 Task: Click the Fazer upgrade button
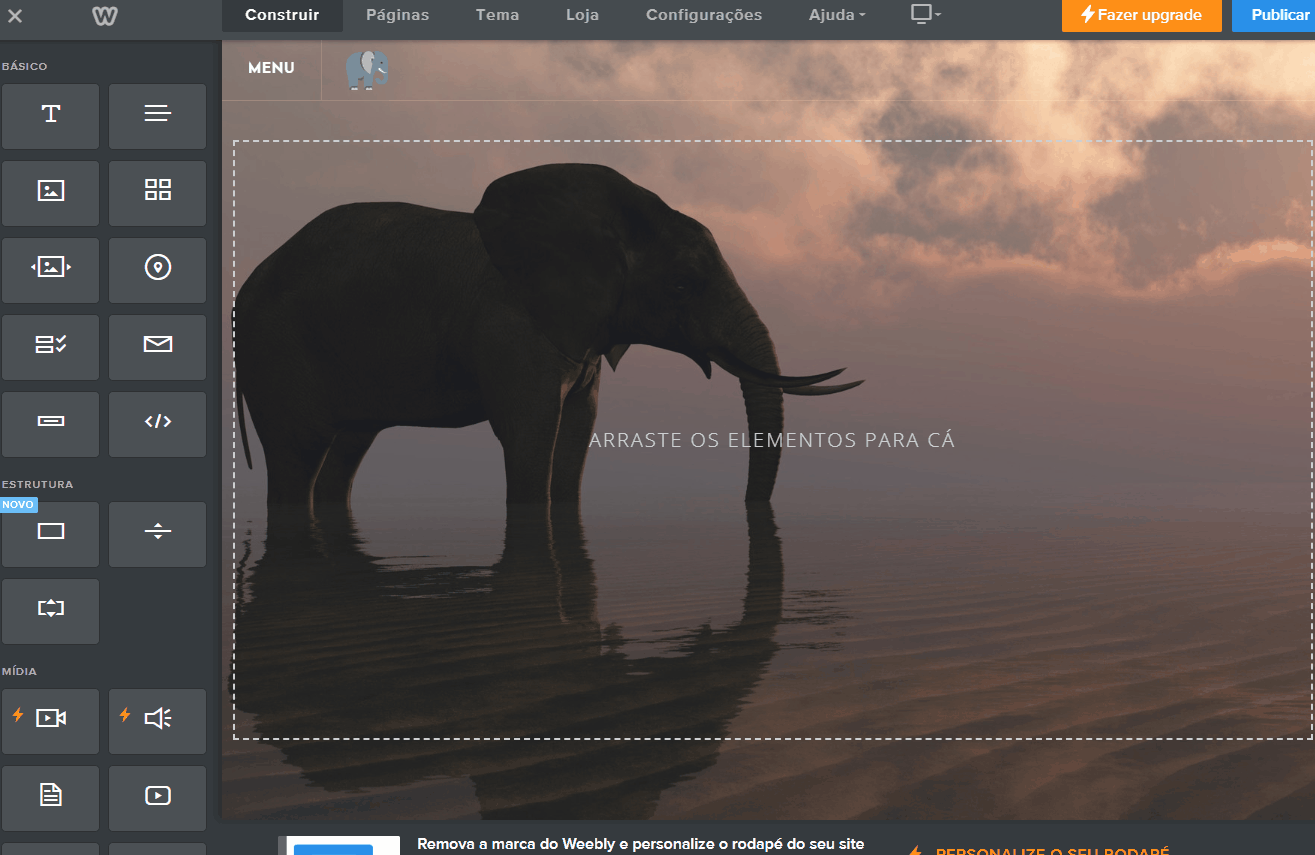tap(1141, 15)
